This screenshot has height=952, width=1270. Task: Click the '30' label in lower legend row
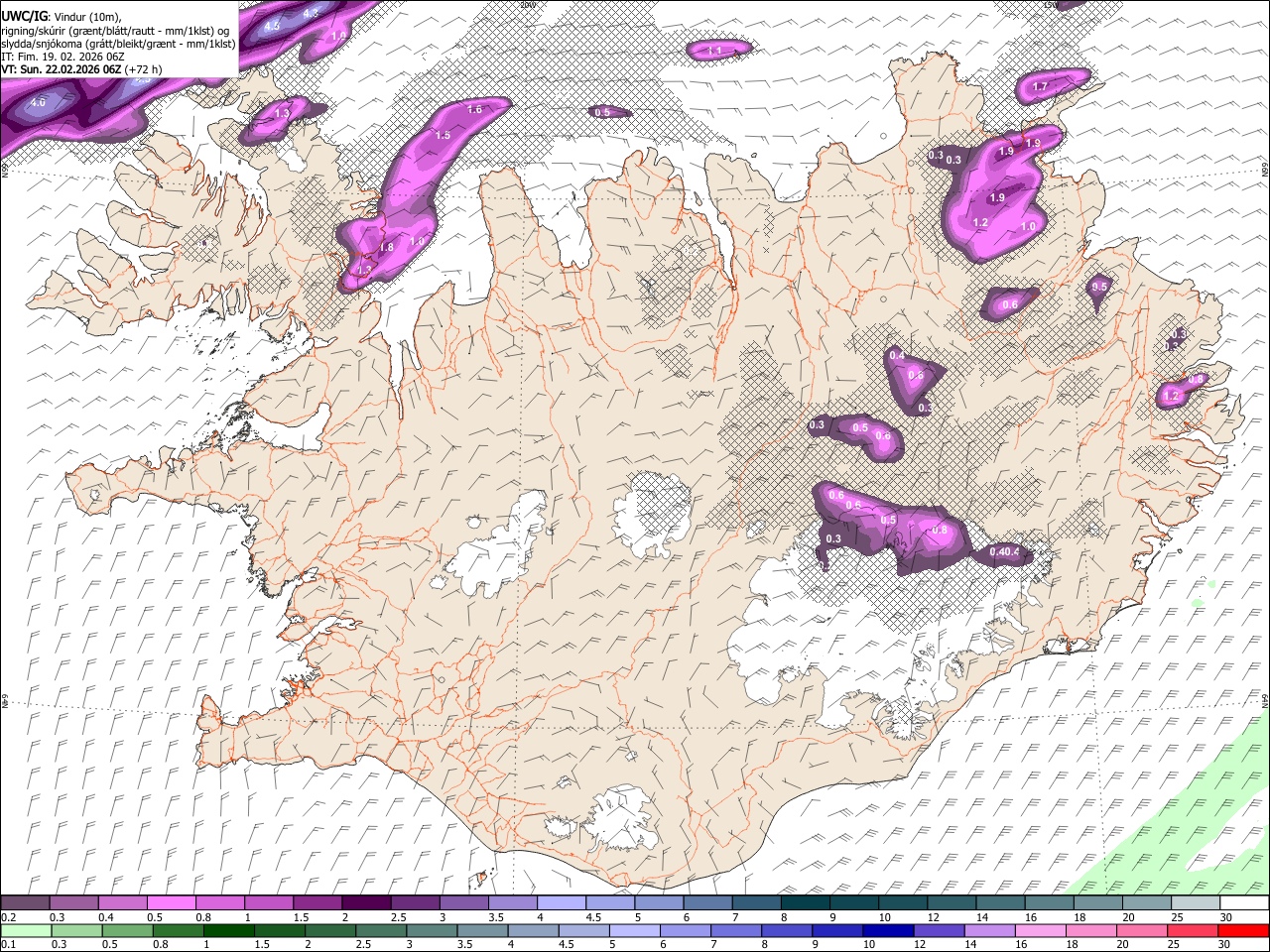pyautogui.click(x=1225, y=945)
